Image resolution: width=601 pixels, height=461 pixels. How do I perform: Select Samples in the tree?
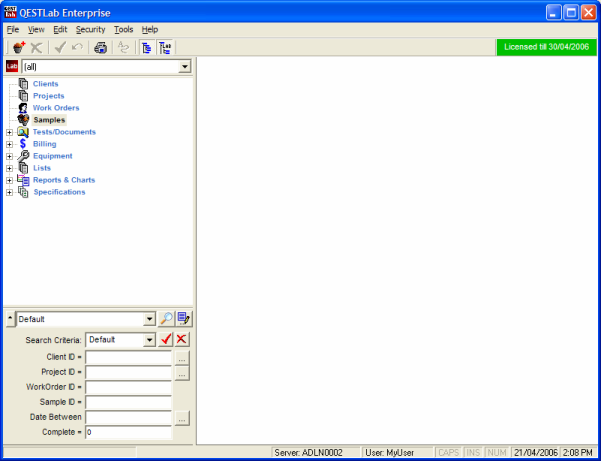click(x=49, y=120)
